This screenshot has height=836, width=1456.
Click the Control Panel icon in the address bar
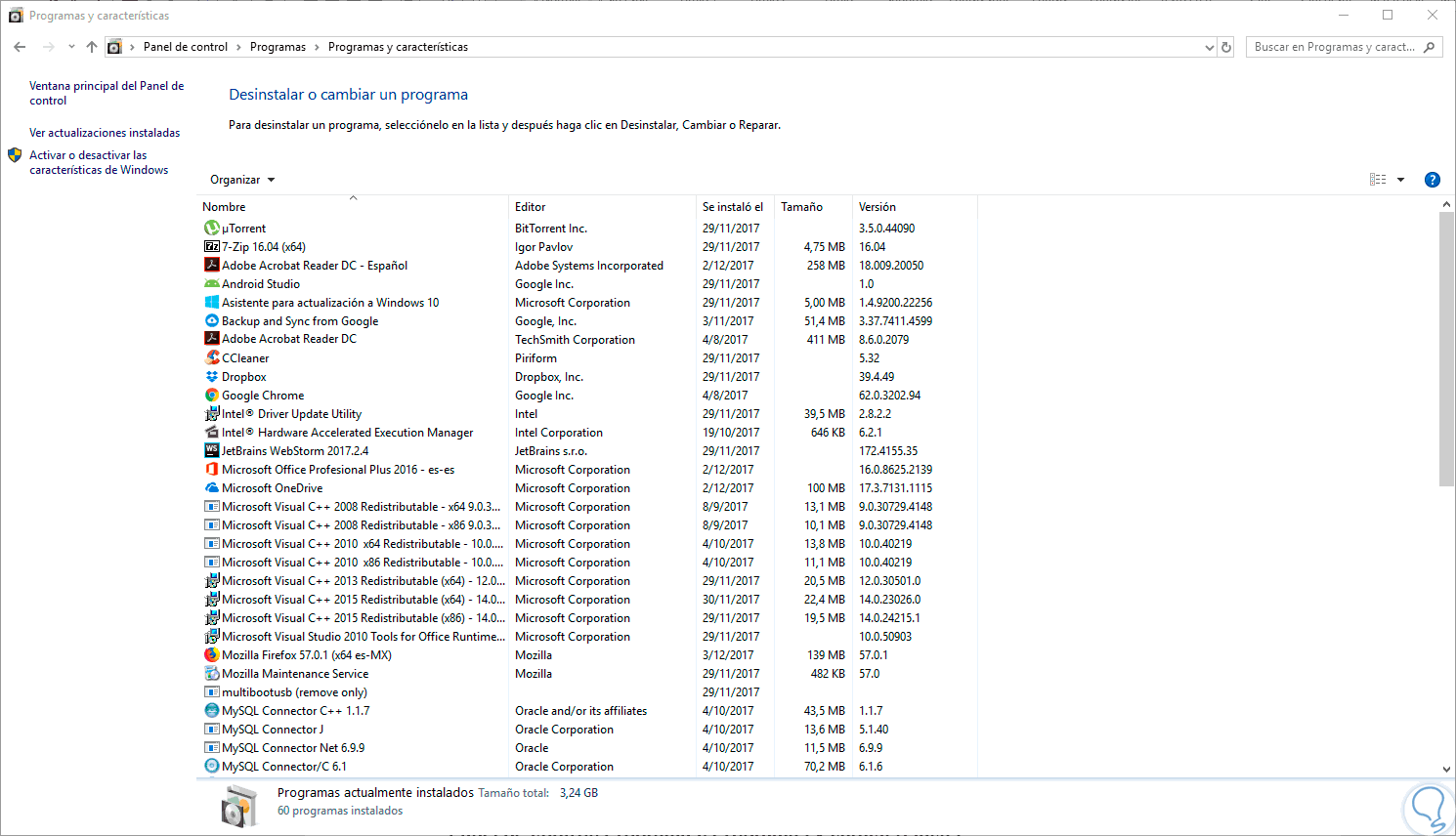pos(114,47)
